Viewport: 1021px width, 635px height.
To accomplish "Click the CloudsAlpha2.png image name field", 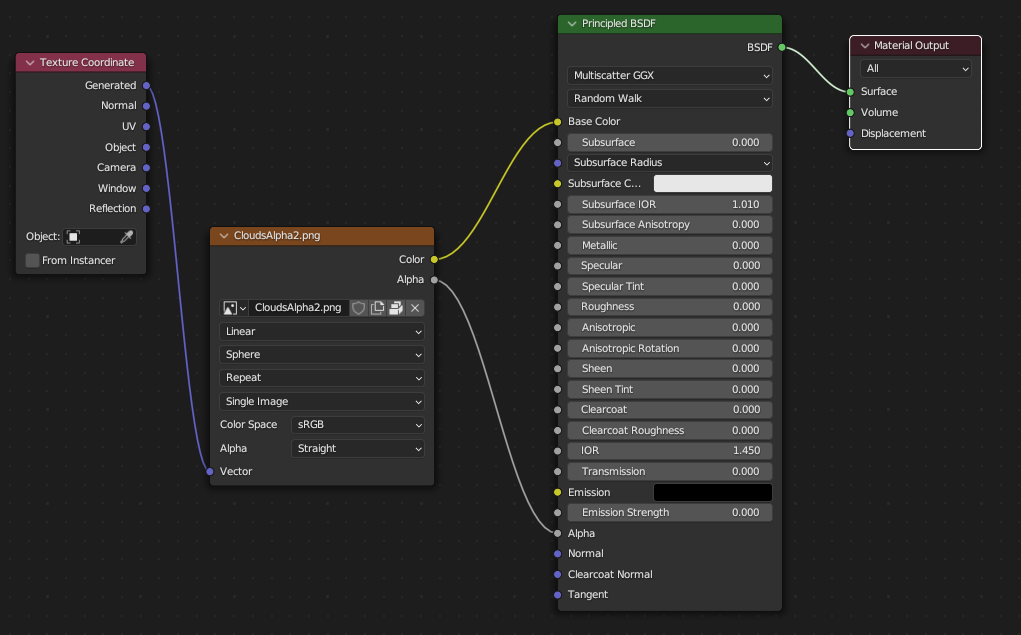I will pos(299,308).
